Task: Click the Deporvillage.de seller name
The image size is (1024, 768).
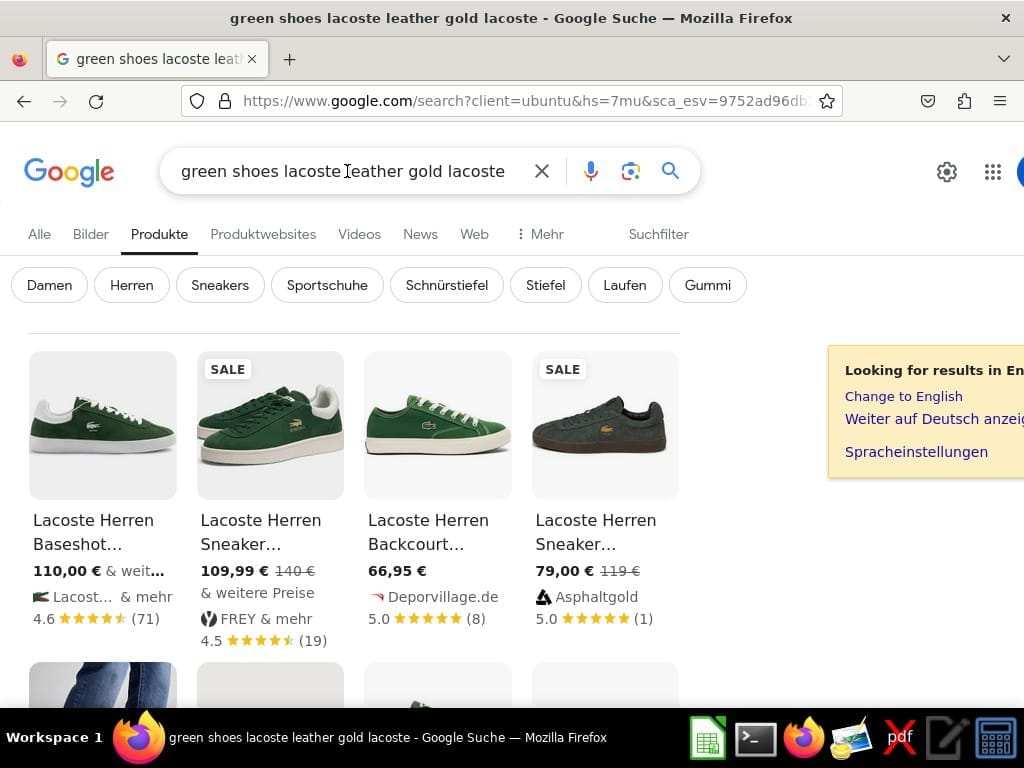Action: [443, 597]
